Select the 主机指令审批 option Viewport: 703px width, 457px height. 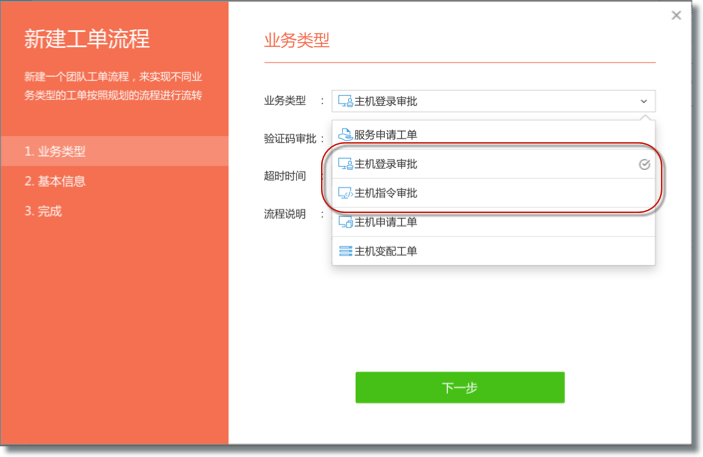point(385,193)
